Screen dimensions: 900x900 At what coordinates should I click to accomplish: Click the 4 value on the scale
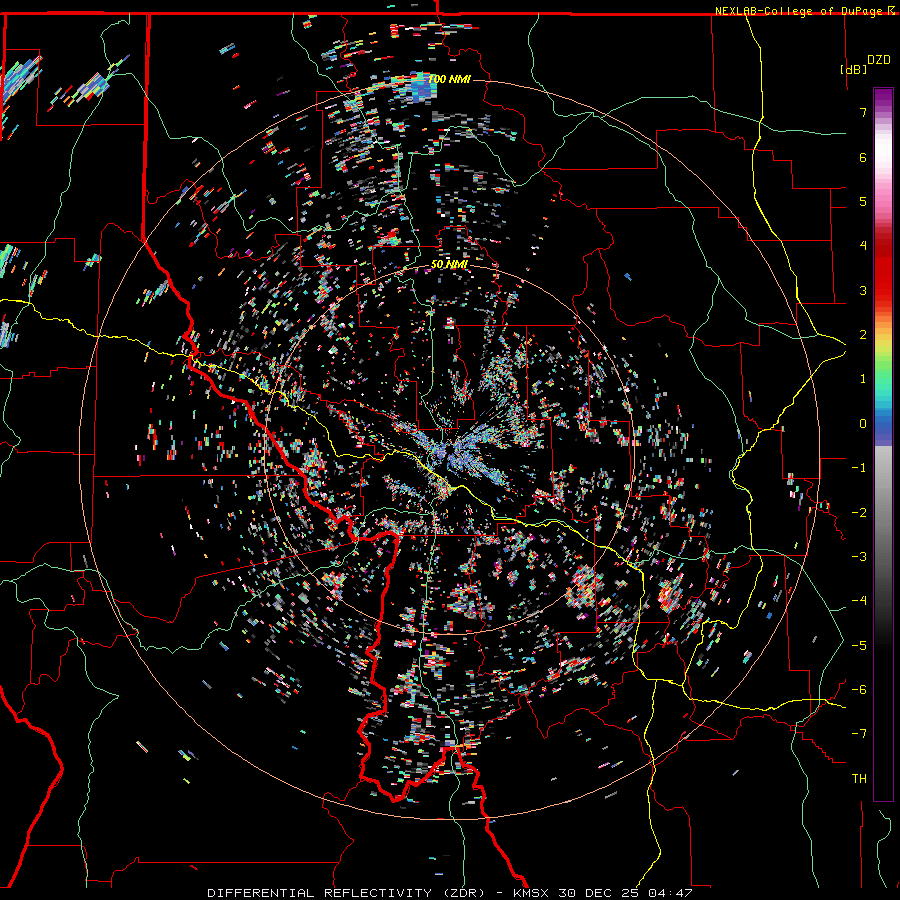pyautogui.click(x=863, y=246)
